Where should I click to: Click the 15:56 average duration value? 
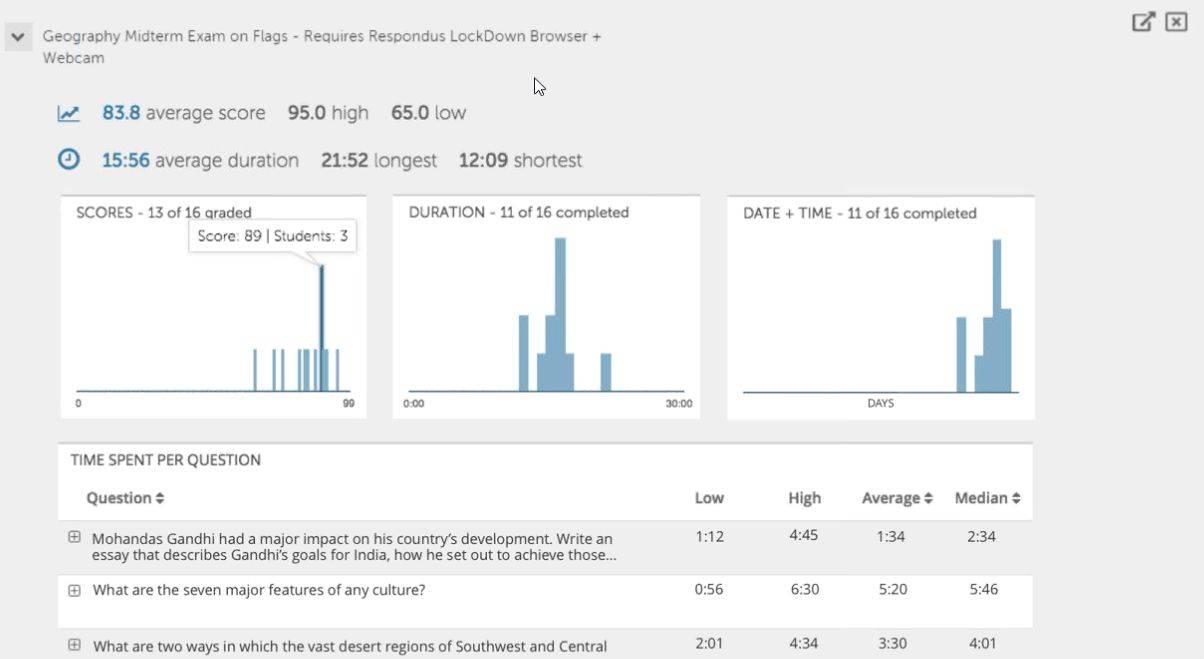(123, 160)
